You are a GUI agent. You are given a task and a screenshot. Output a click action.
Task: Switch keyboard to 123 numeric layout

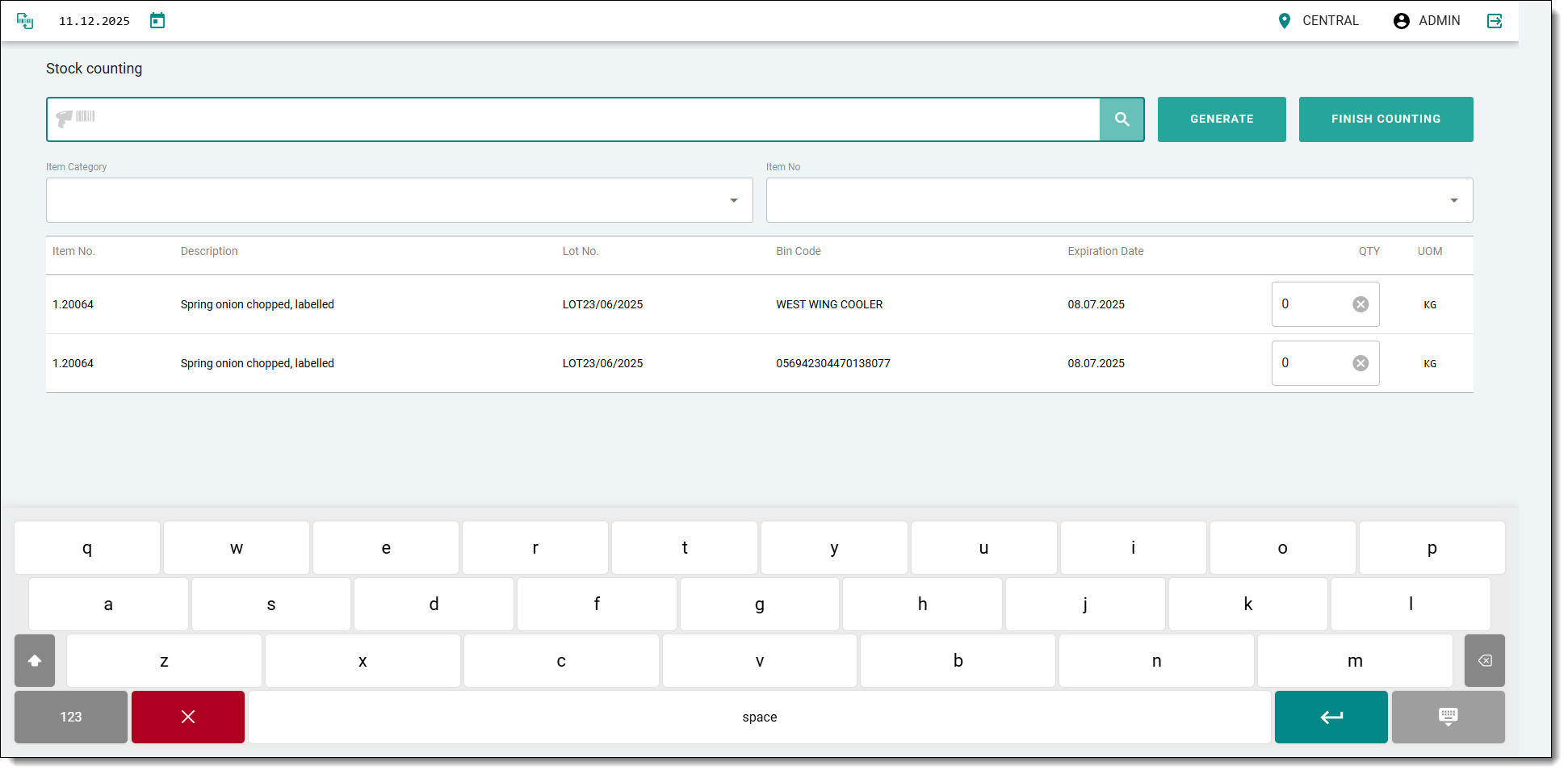click(x=71, y=717)
